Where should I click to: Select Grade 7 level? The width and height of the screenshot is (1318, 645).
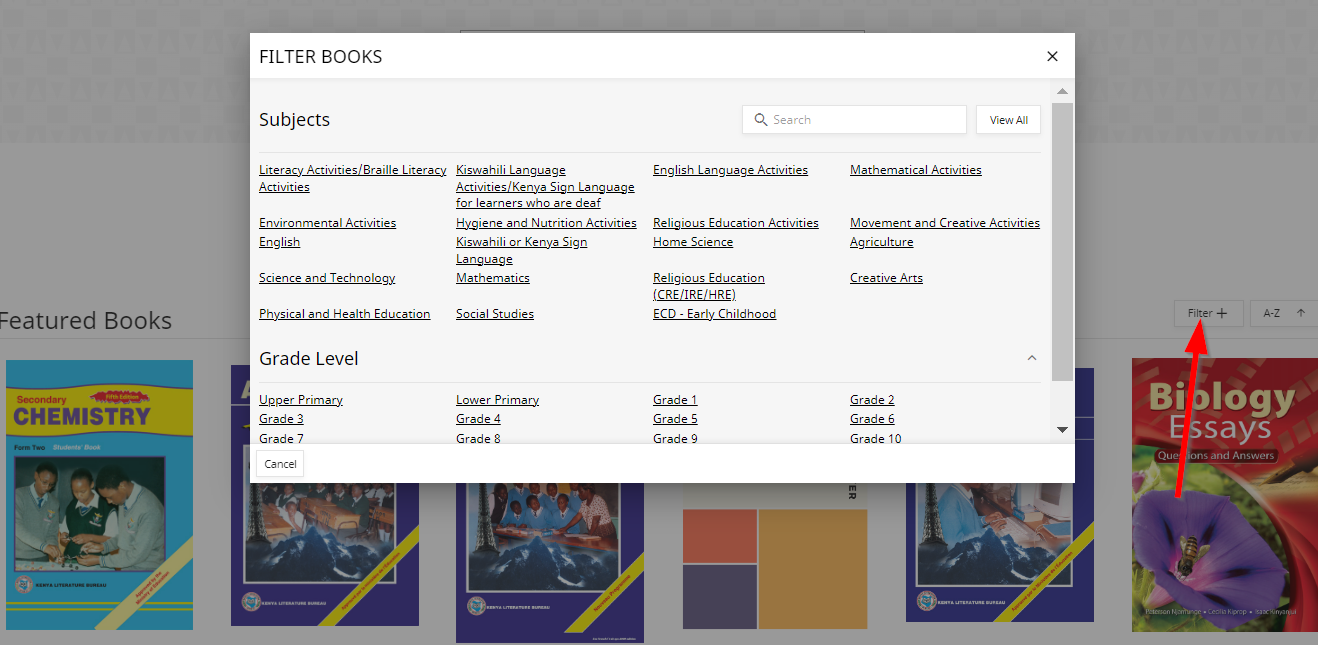coord(281,438)
